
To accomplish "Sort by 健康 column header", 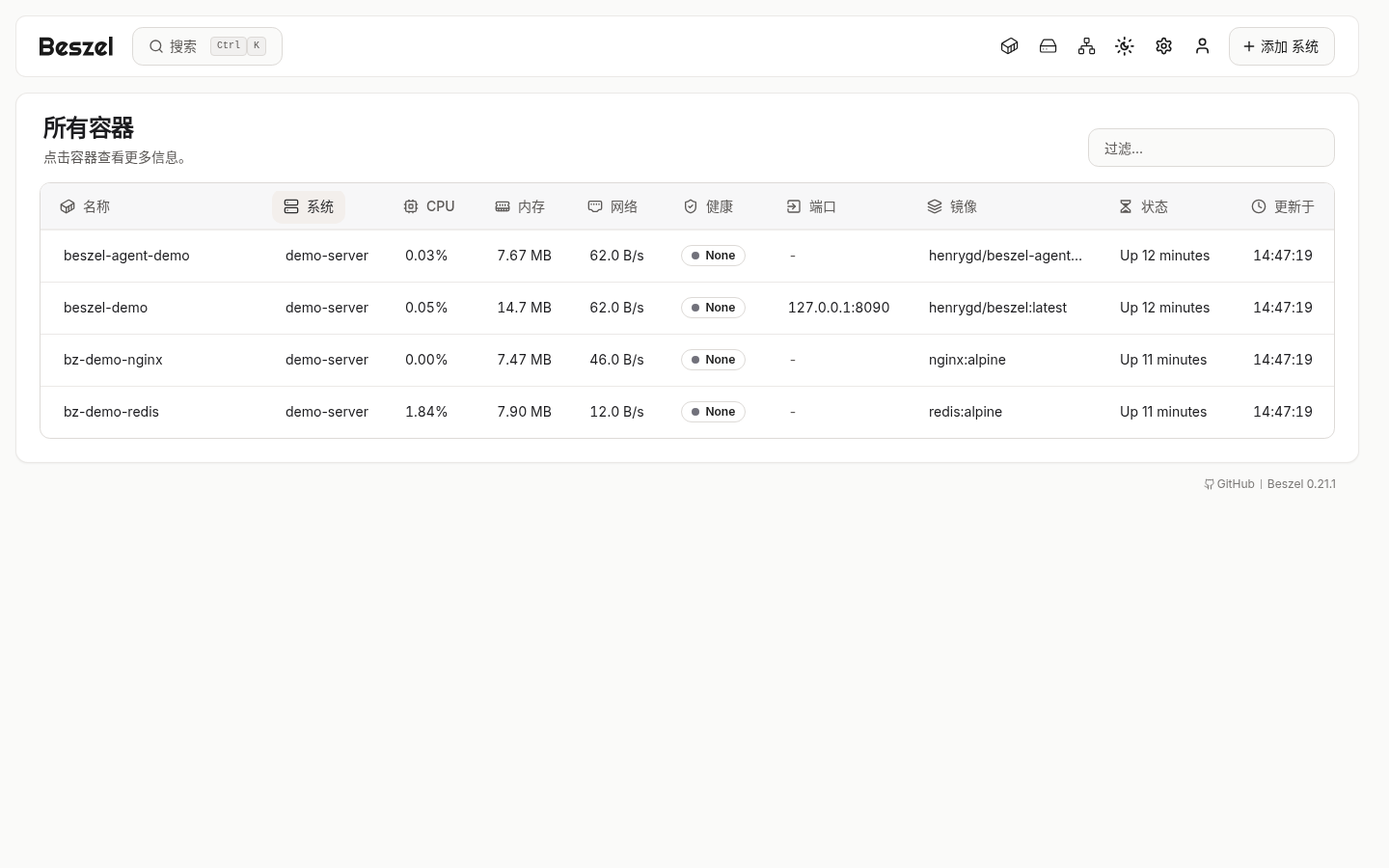I will [x=708, y=206].
